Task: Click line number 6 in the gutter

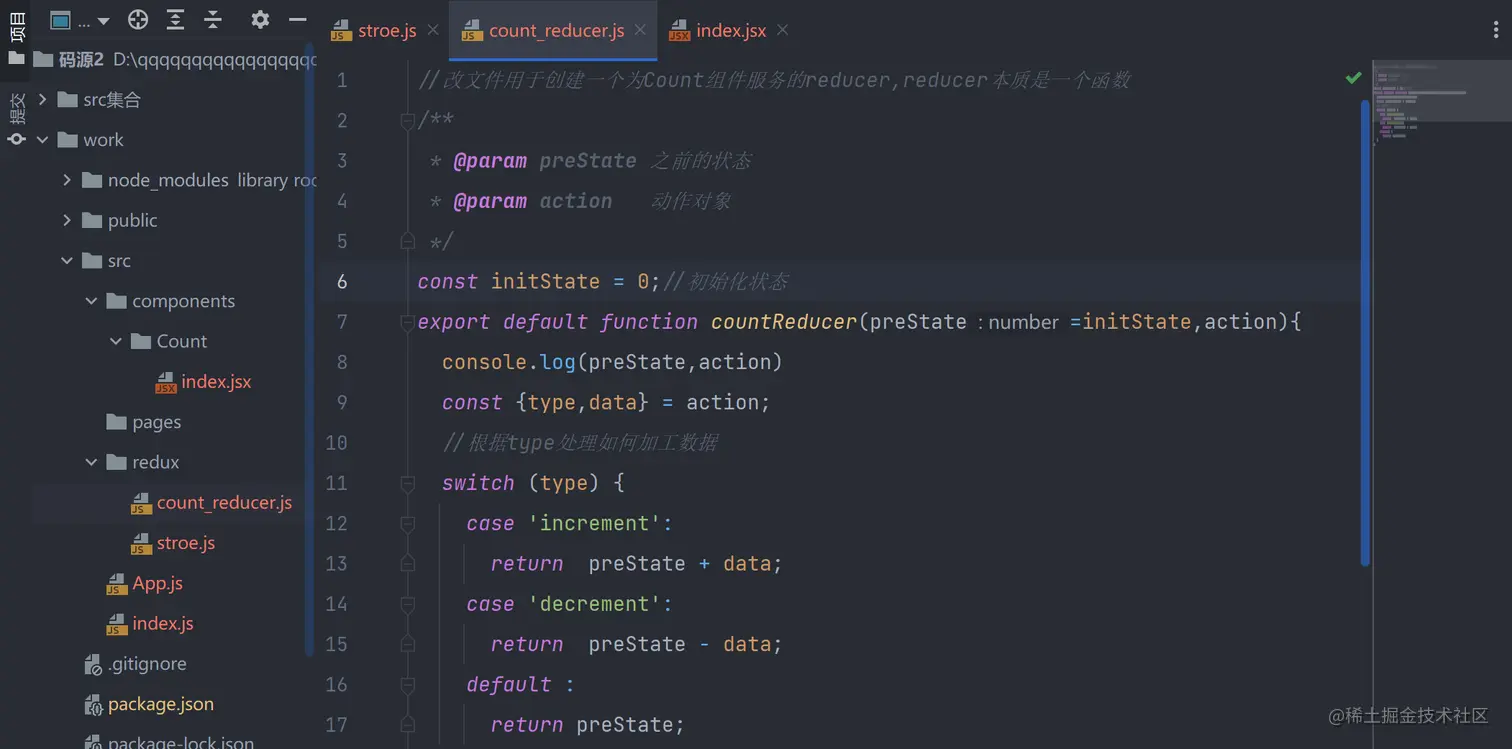Action: (x=342, y=281)
